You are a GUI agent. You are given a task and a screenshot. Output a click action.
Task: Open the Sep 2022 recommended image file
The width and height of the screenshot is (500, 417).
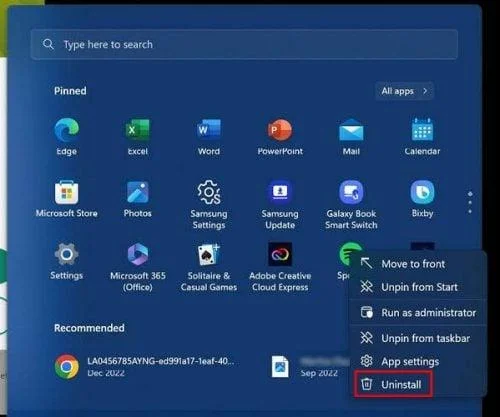[x=308, y=367]
